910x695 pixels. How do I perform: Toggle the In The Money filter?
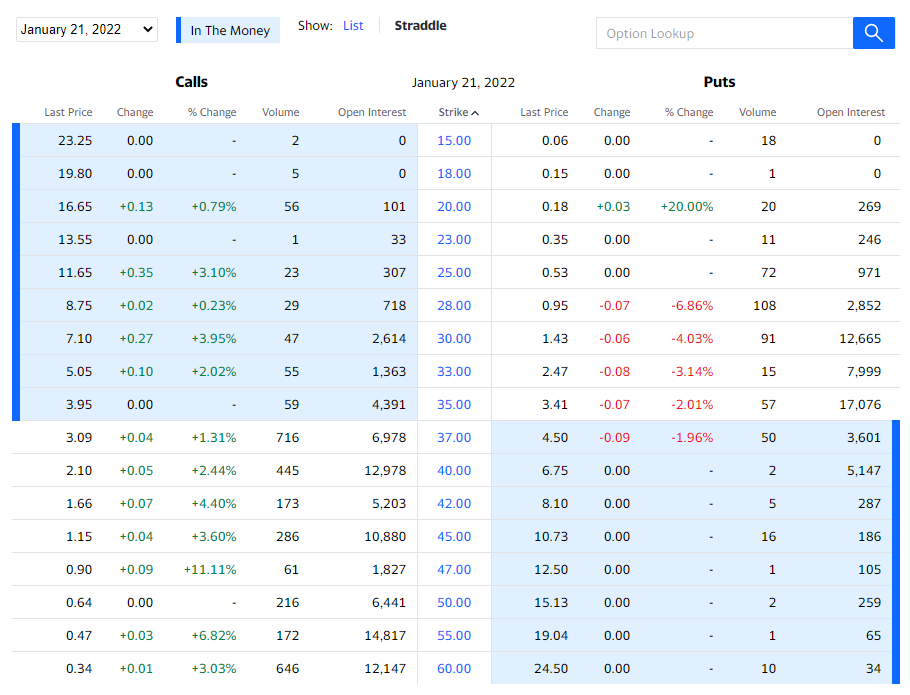click(229, 31)
